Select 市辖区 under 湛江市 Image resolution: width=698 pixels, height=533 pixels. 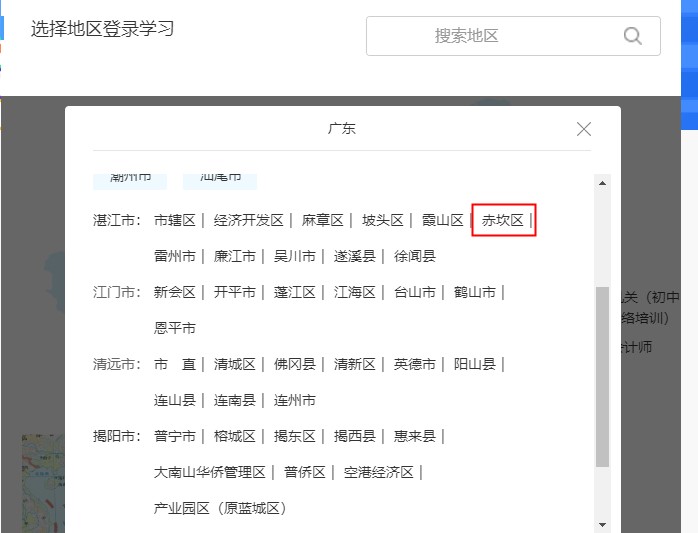point(174,220)
